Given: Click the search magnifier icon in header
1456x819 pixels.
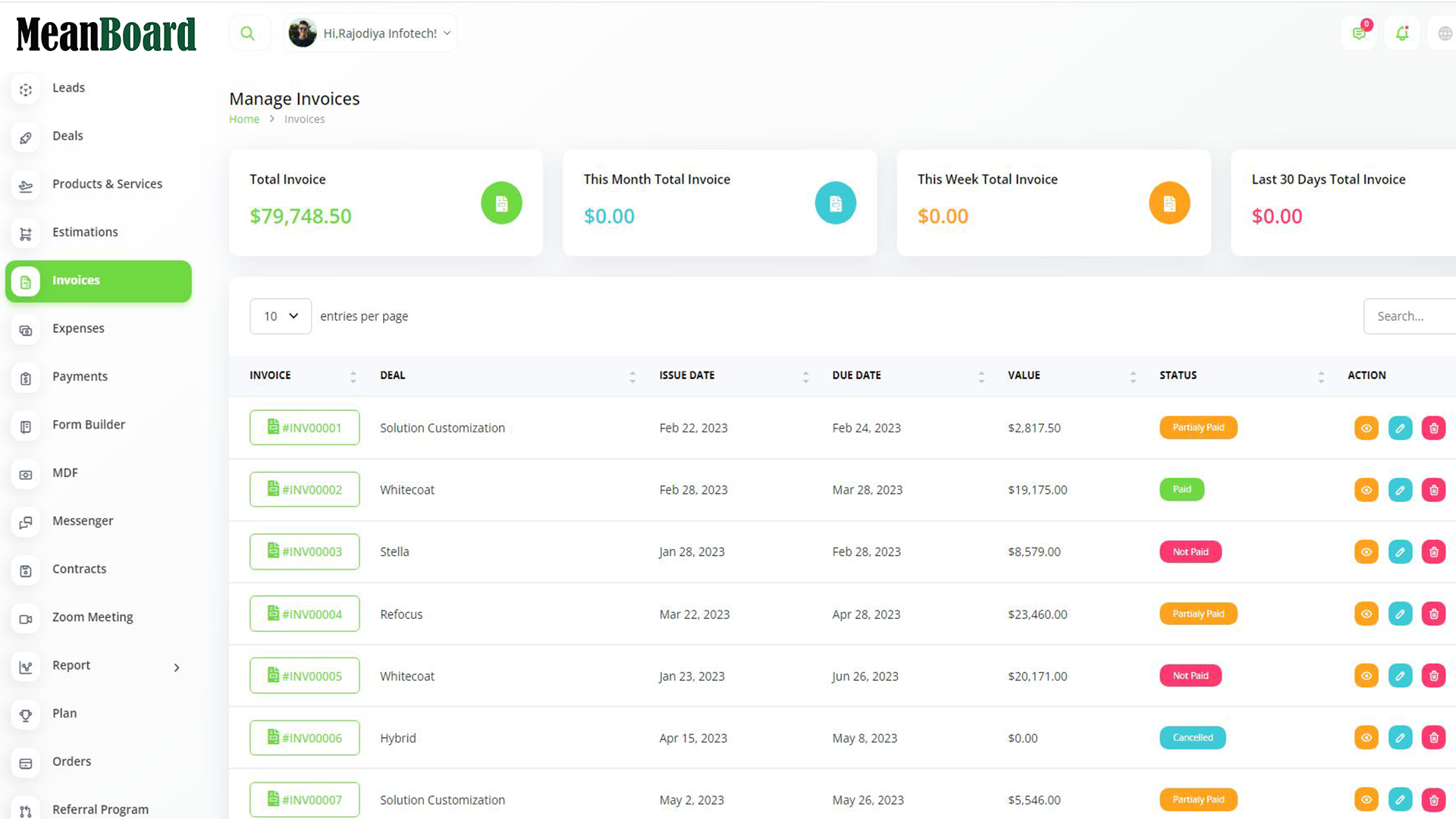Looking at the screenshot, I should click(247, 33).
